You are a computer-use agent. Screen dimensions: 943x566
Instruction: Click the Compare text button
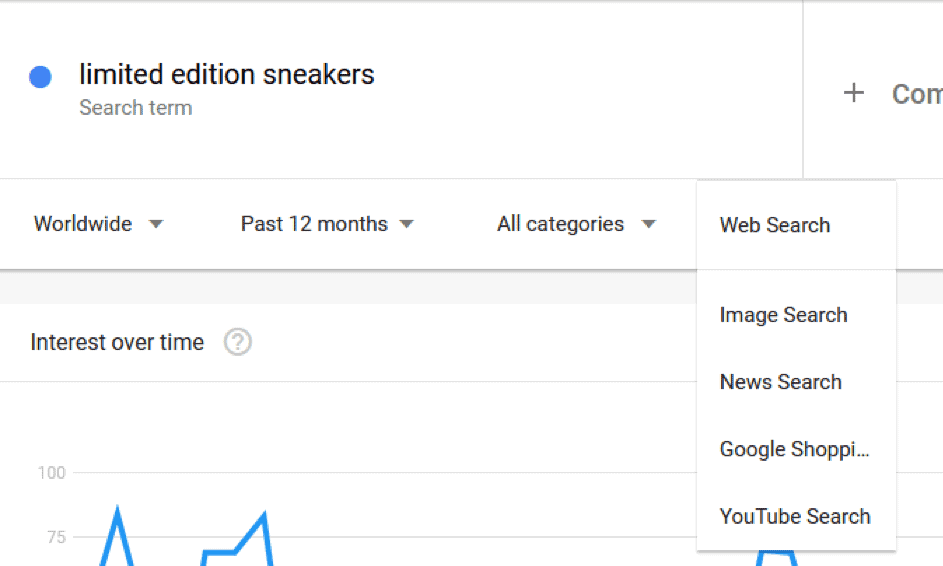pyautogui.click(x=917, y=94)
